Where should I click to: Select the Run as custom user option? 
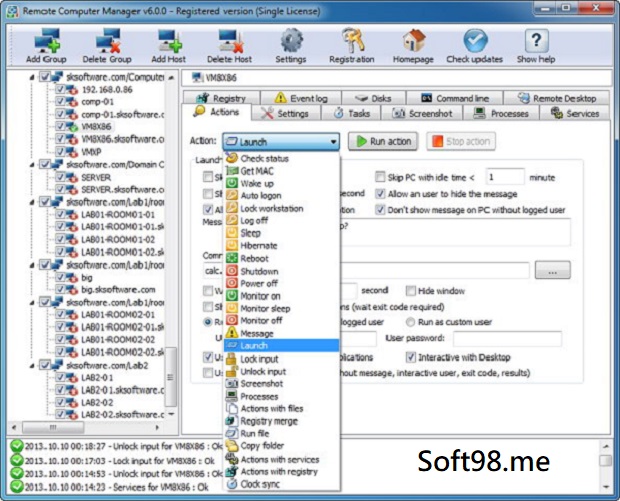pyautogui.click(x=410, y=322)
